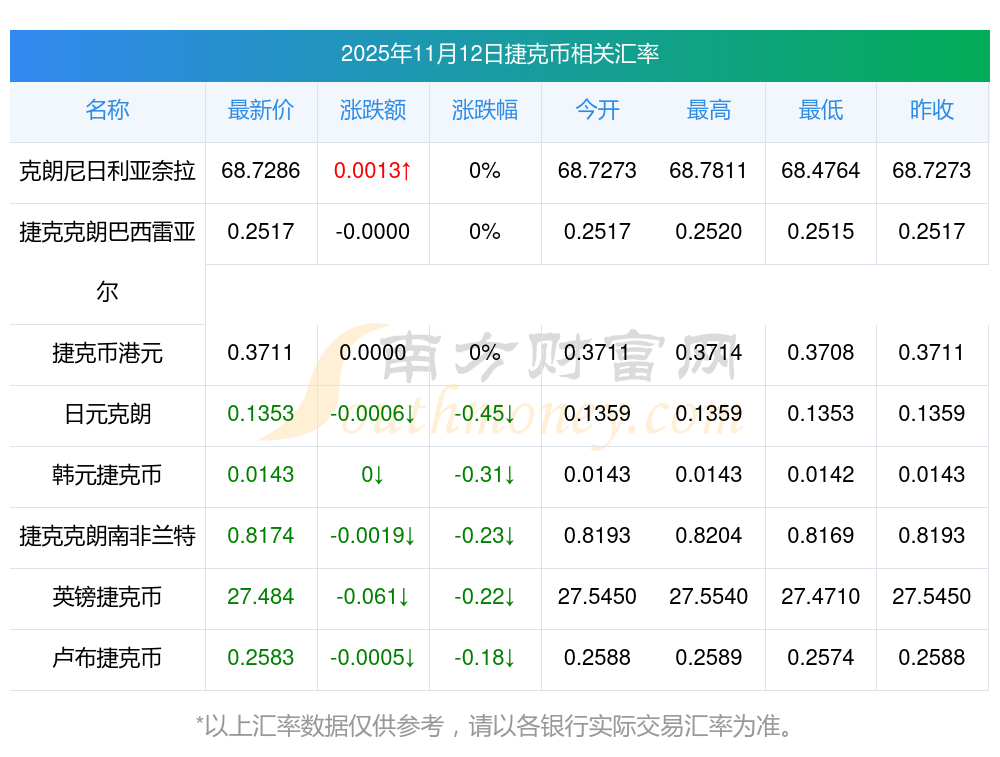This screenshot has height=757, width=1000.
Task: Click the 昨收 column header
Action: 931,110
